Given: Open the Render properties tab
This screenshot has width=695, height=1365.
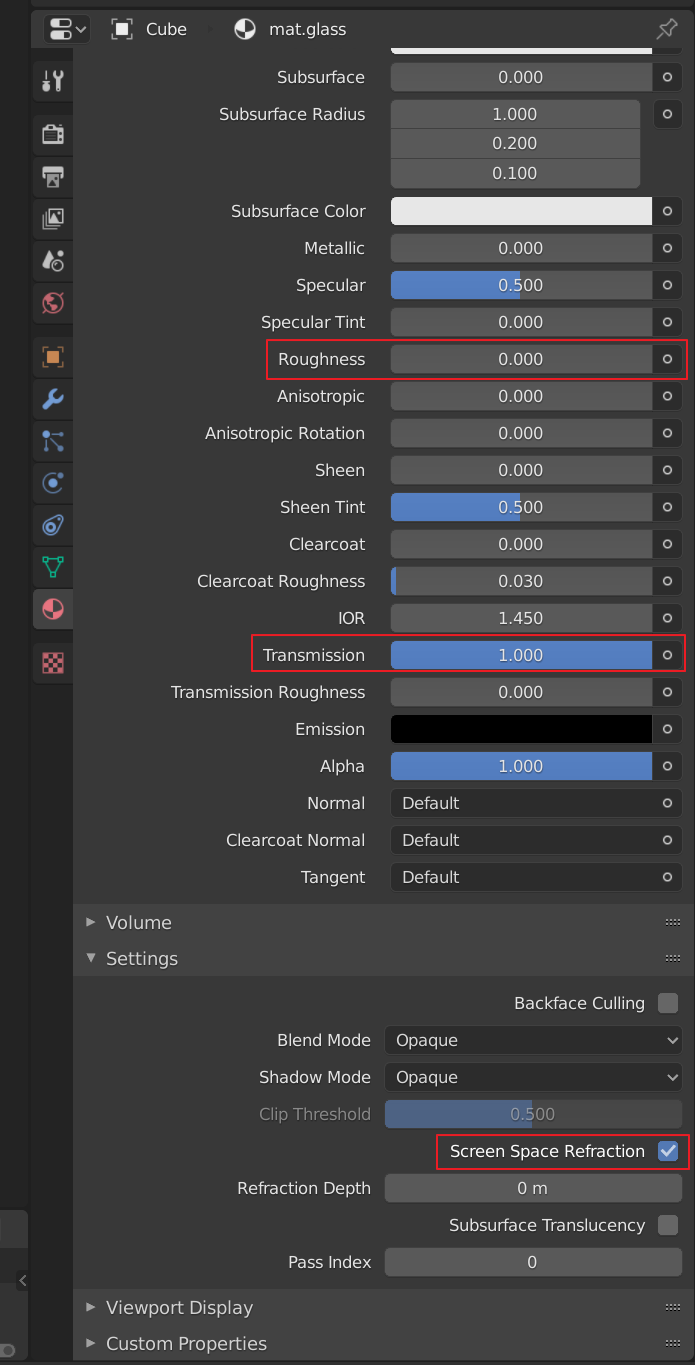Looking at the screenshot, I should 53,133.
